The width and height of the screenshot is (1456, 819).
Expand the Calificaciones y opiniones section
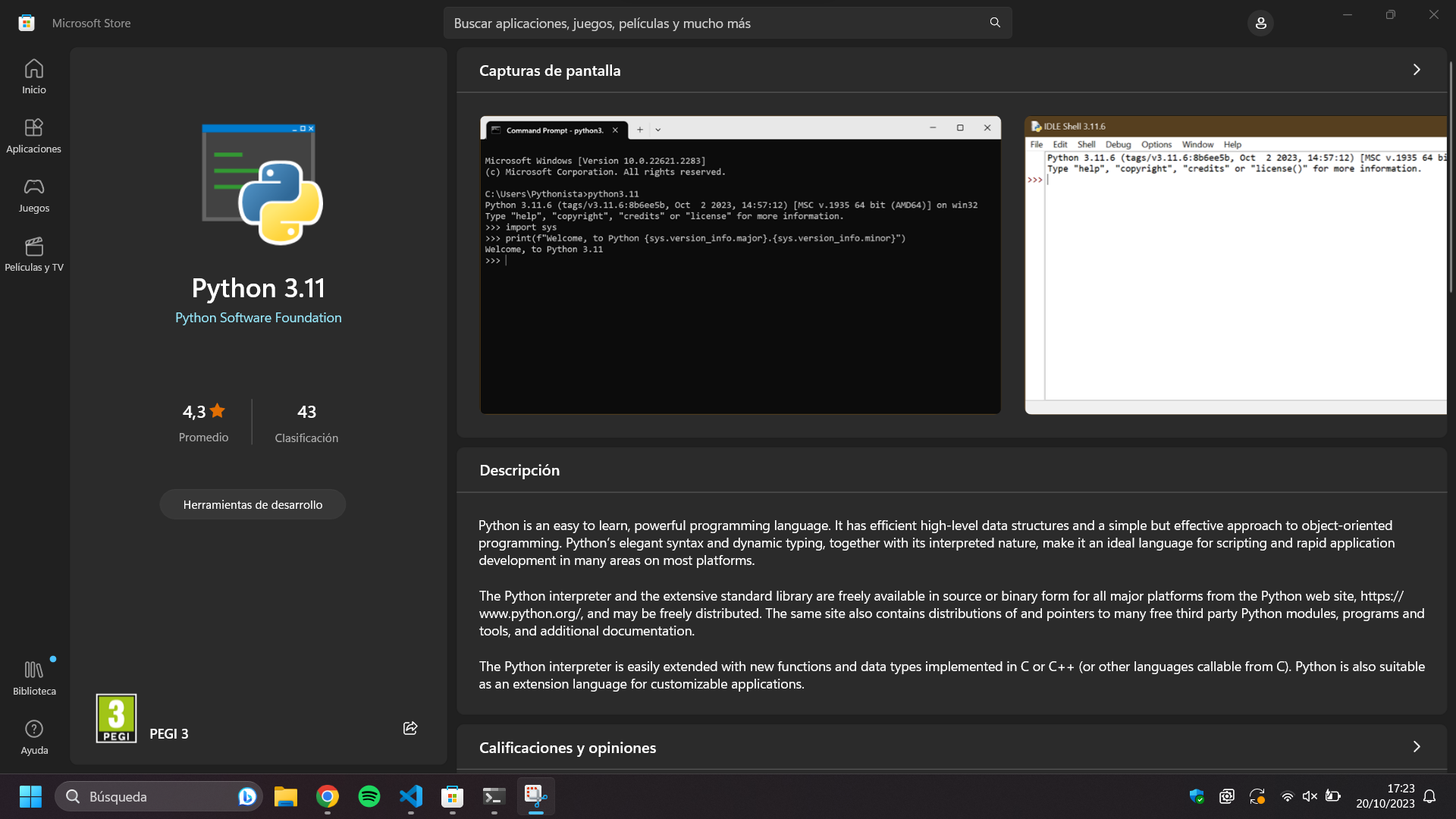(1417, 746)
